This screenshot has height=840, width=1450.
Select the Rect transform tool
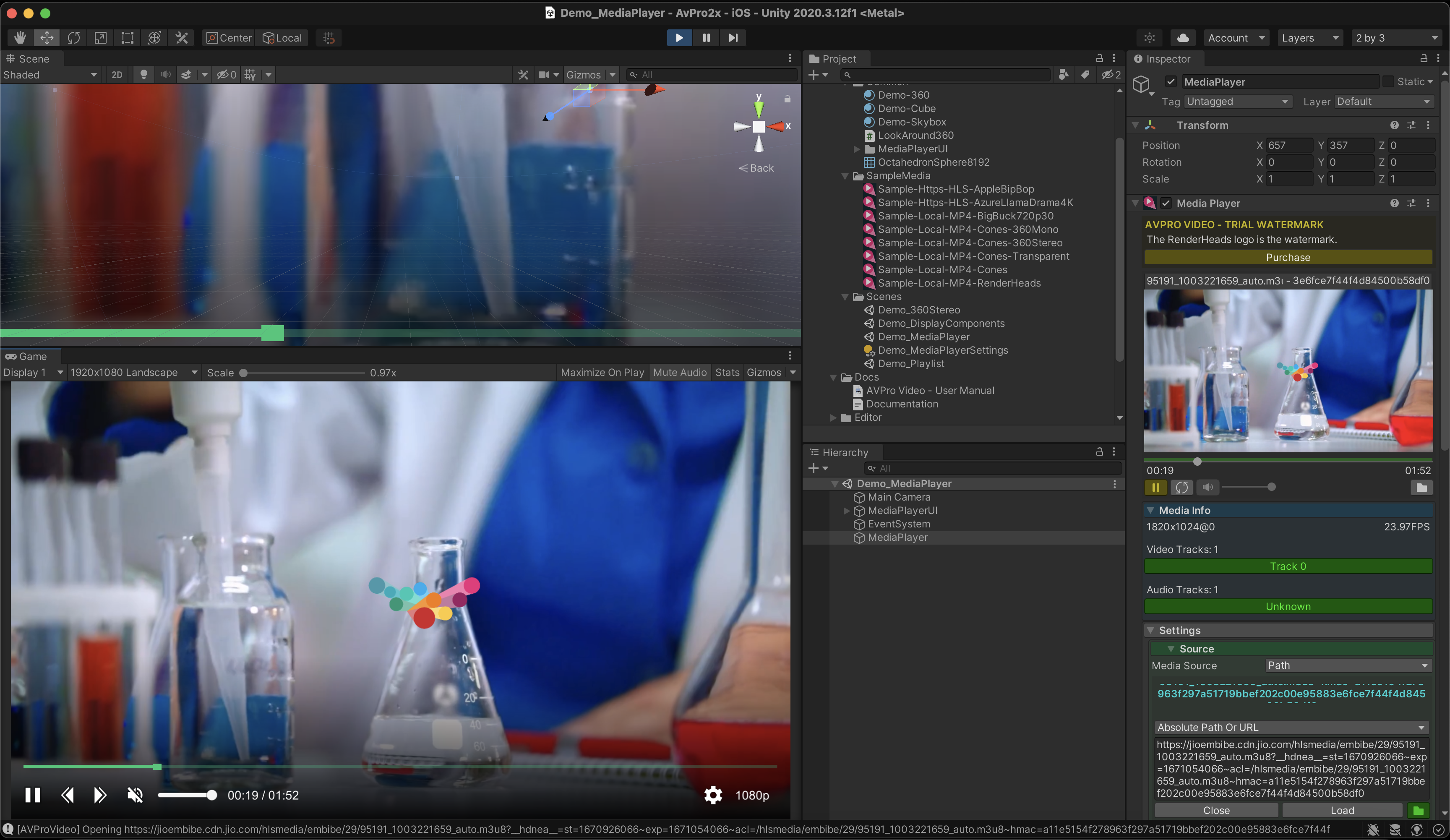[127, 38]
